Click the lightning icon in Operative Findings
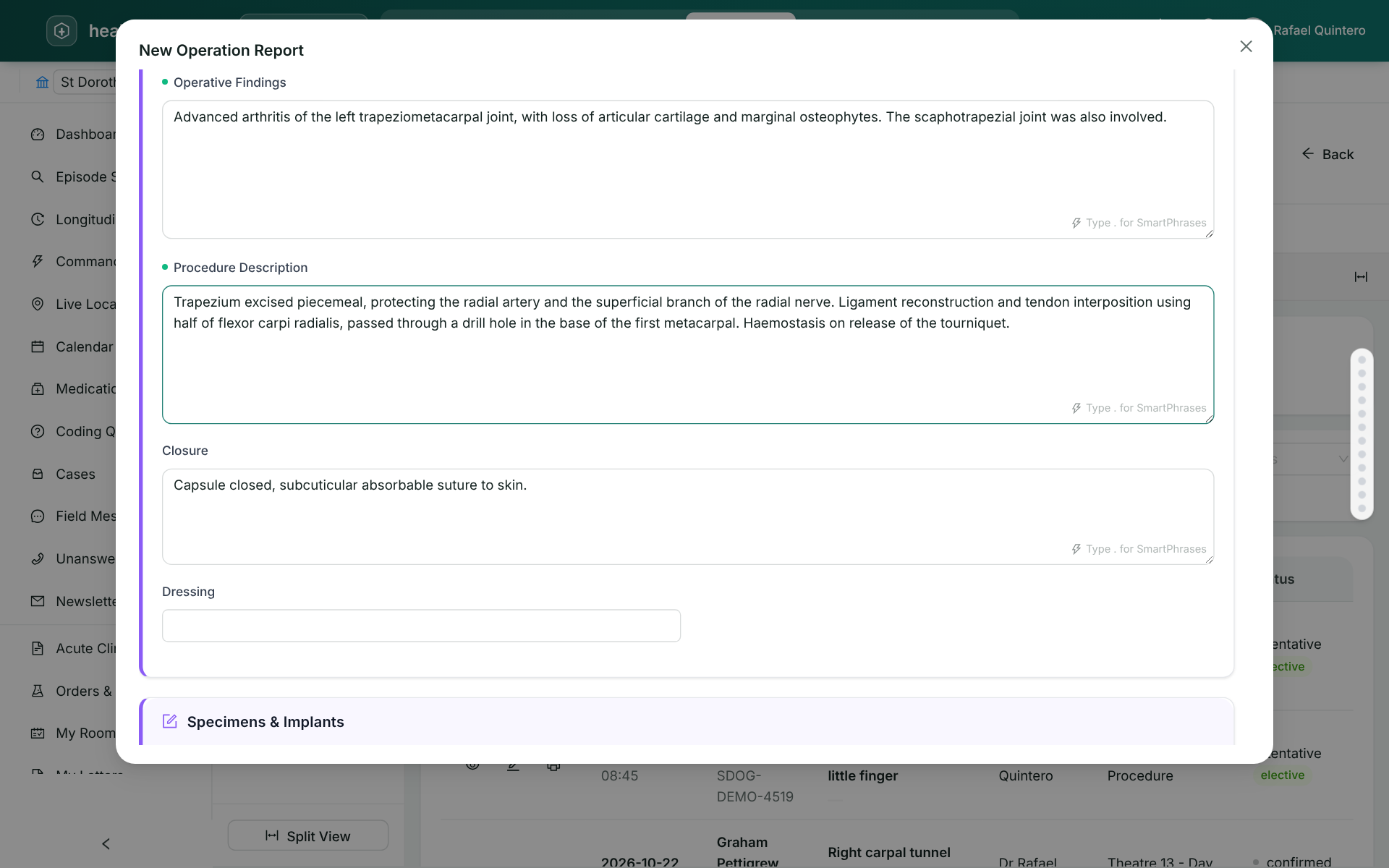Image resolution: width=1389 pixels, height=868 pixels. [1076, 223]
